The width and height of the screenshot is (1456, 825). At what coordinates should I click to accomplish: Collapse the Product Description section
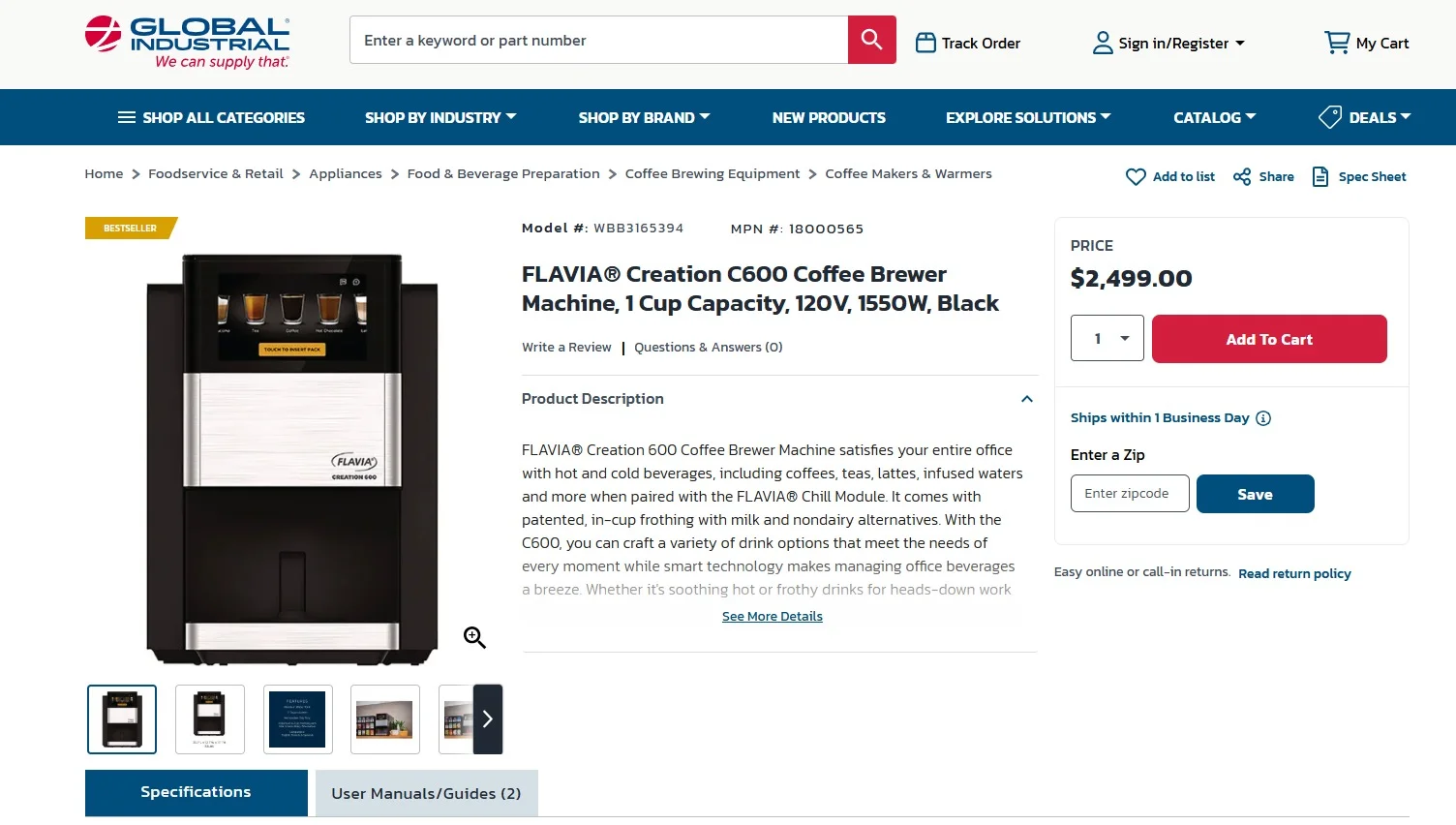coord(1027,399)
